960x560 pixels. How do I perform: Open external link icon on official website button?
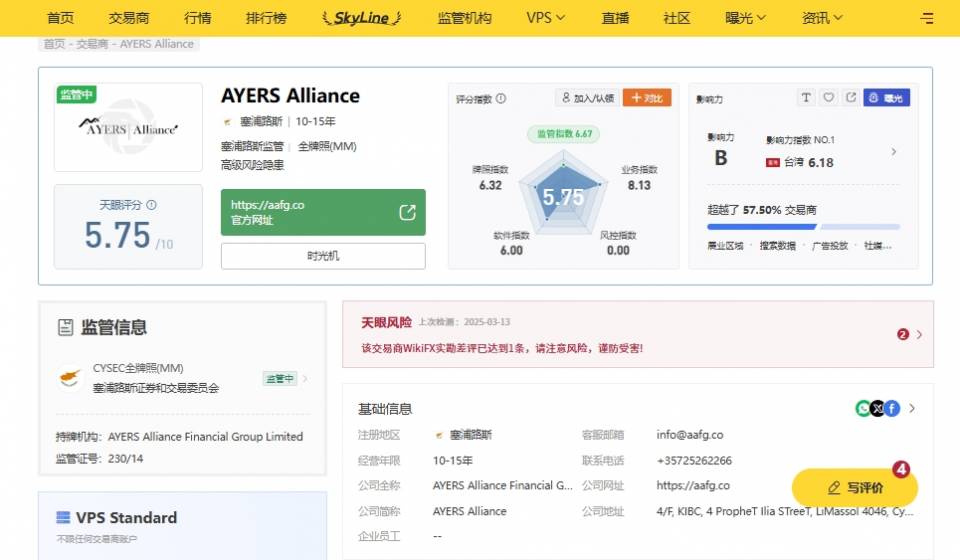407,212
